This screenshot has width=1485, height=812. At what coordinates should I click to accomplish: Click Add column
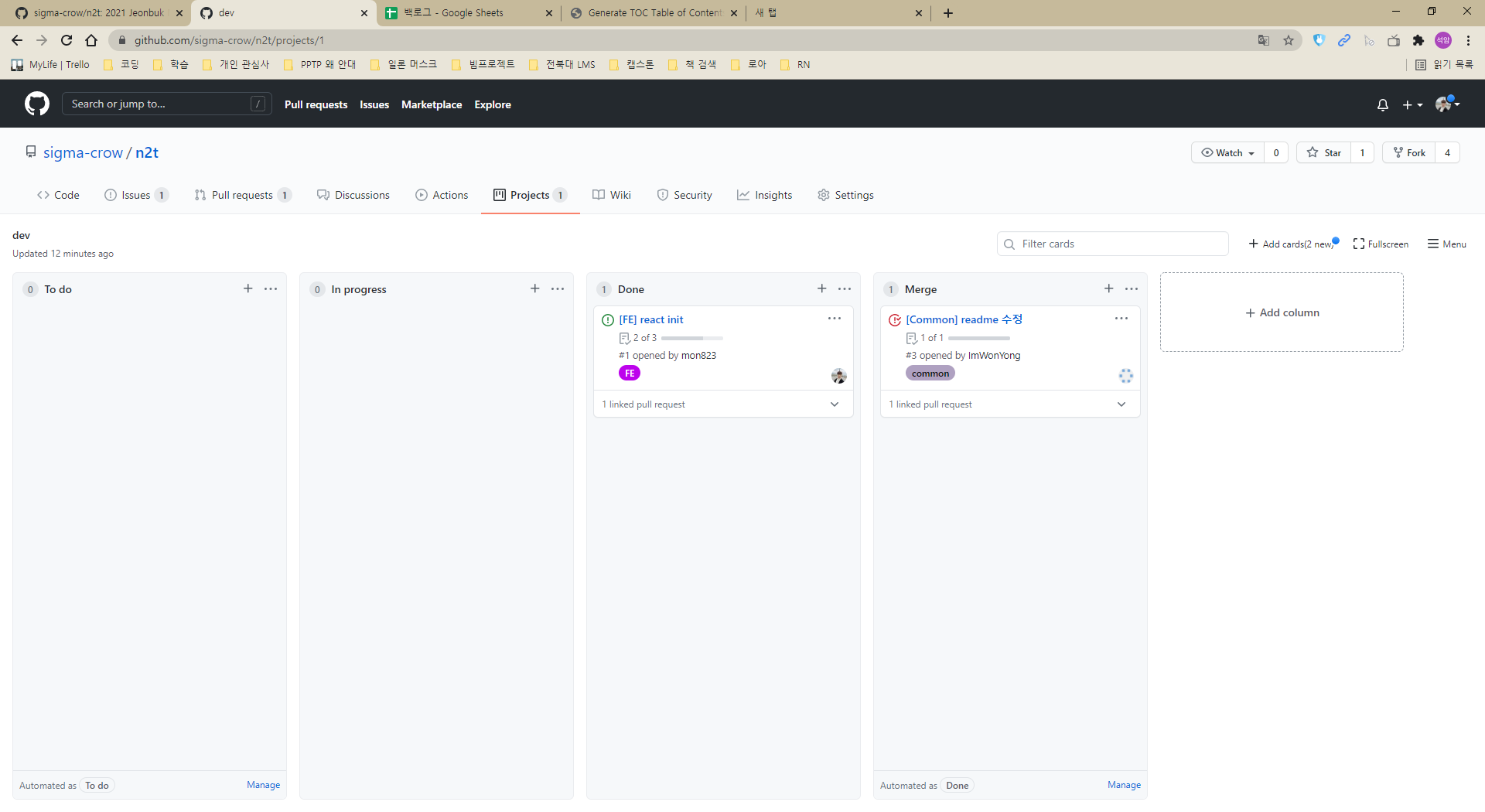point(1282,312)
